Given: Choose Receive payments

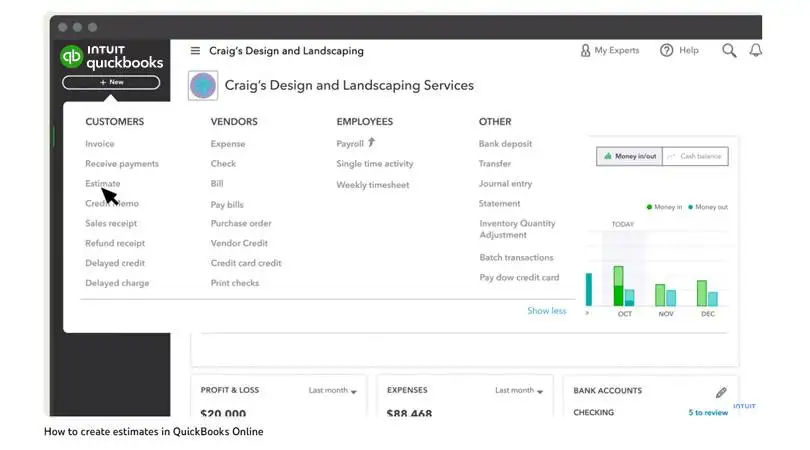Looking at the screenshot, I should tap(122, 164).
